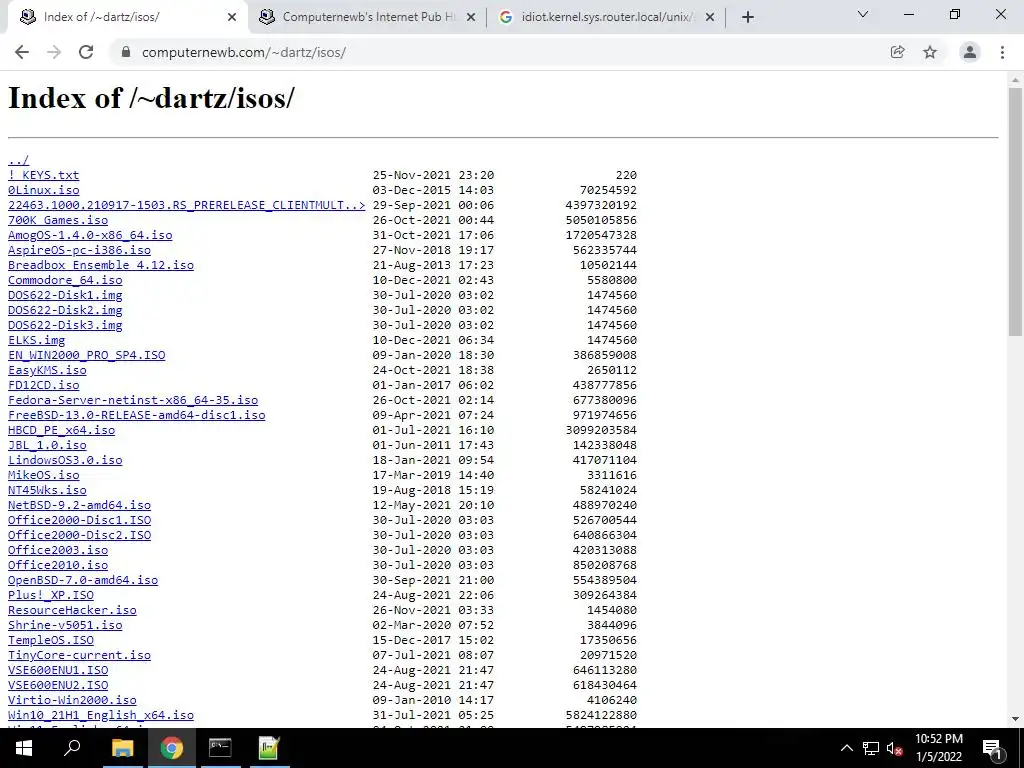Close the idiot.kernel.sys.router.local tab
Screen dimensions: 1024x768
click(710, 17)
